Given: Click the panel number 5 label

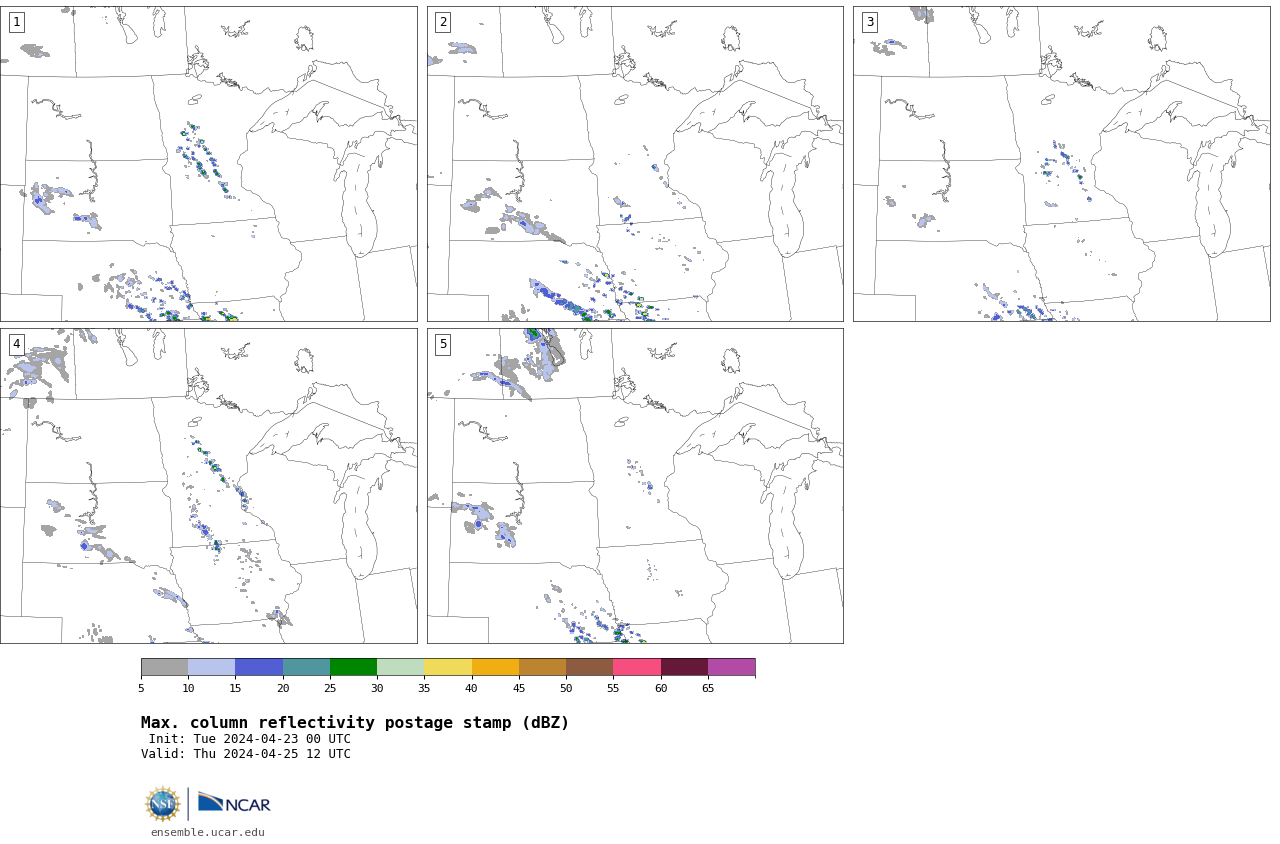Looking at the screenshot, I should click(x=443, y=344).
